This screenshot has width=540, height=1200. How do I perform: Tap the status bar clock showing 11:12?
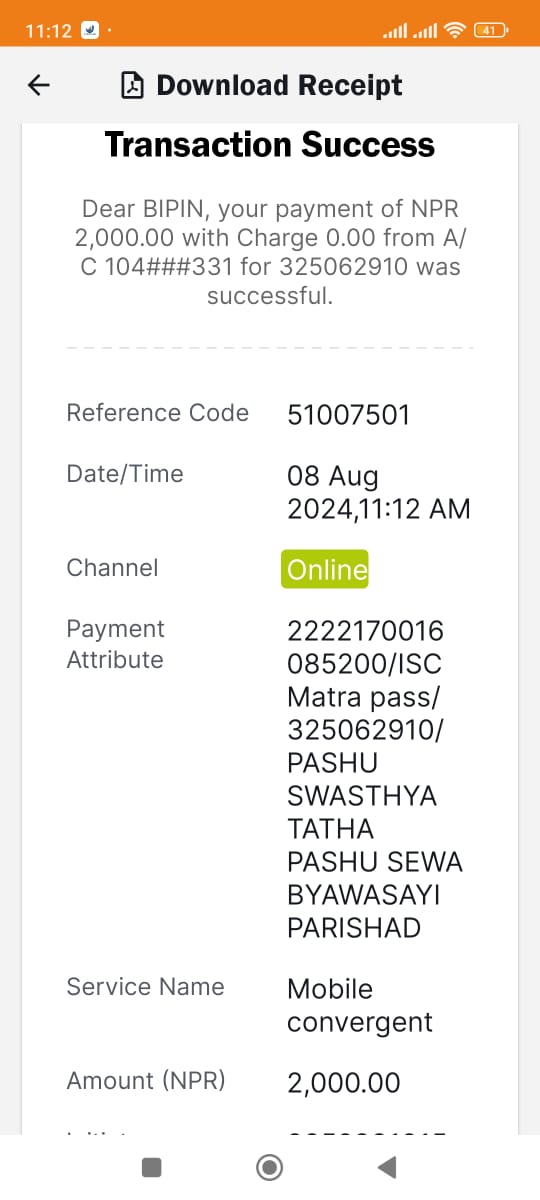pos(48,31)
